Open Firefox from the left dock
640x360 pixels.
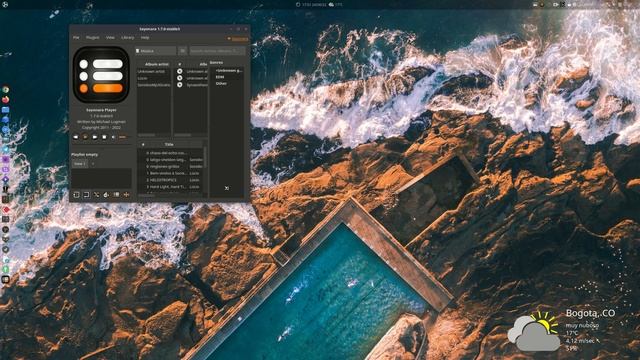click(5, 100)
